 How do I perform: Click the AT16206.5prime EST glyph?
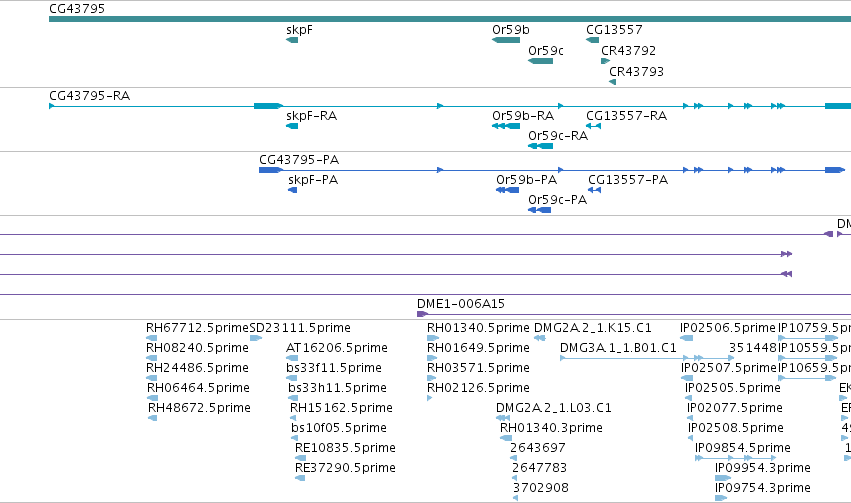click(292, 358)
